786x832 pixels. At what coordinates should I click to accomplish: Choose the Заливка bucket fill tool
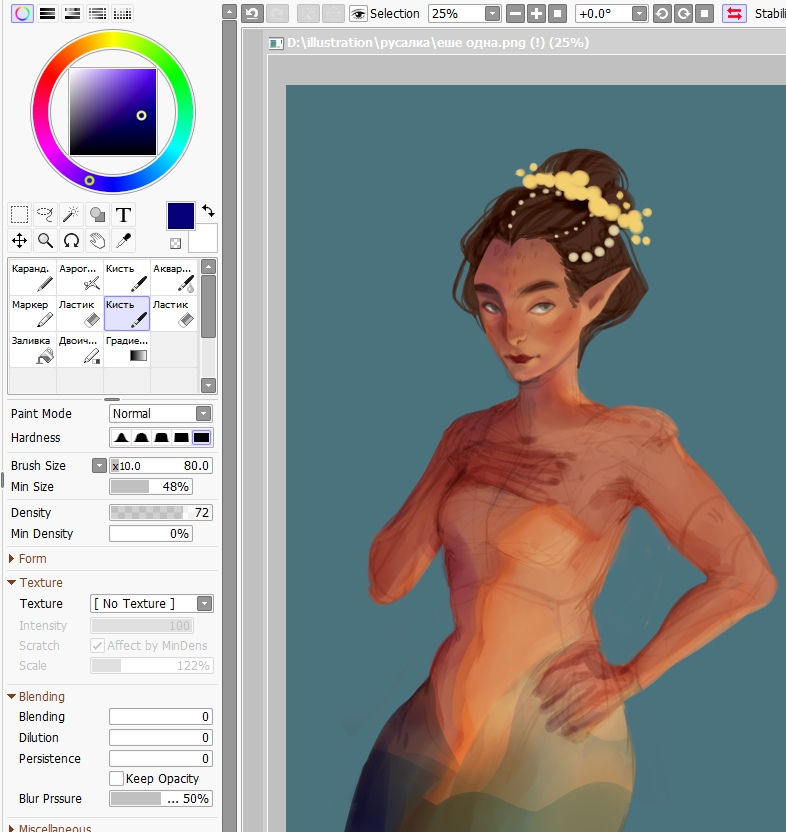click(32, 349)
